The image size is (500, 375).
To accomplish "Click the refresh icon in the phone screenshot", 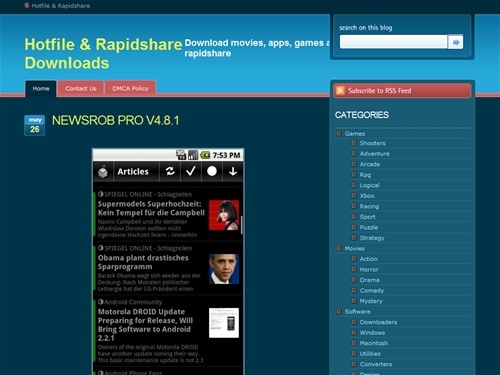I will [x=170, y=171].
